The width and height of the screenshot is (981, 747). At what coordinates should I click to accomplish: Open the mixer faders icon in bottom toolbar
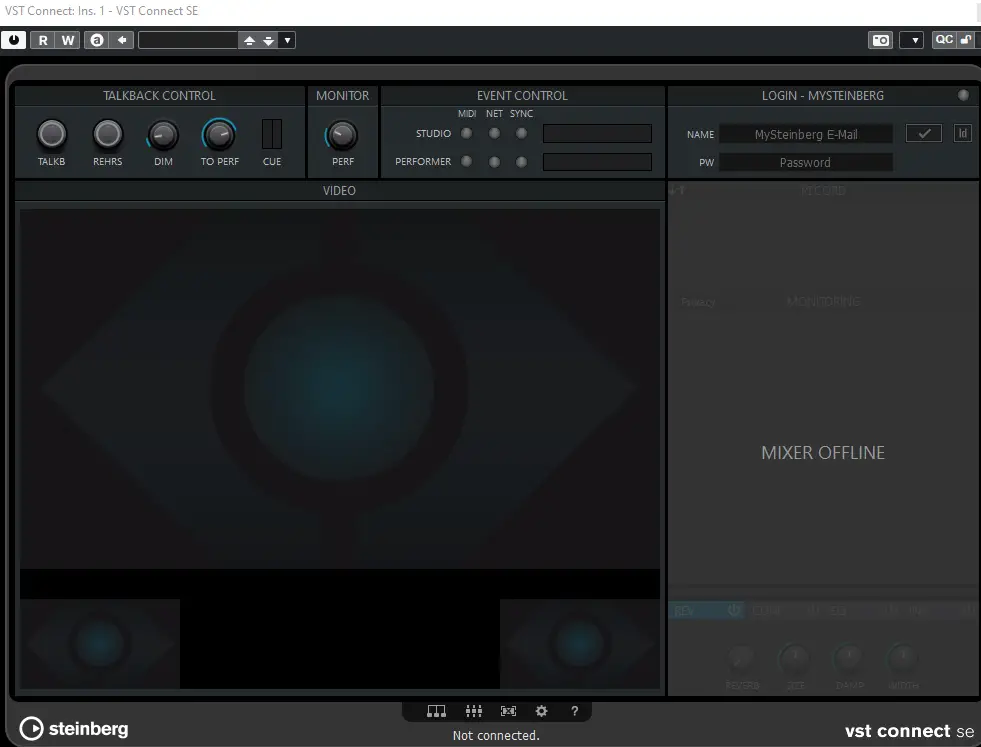click(473, 711)
